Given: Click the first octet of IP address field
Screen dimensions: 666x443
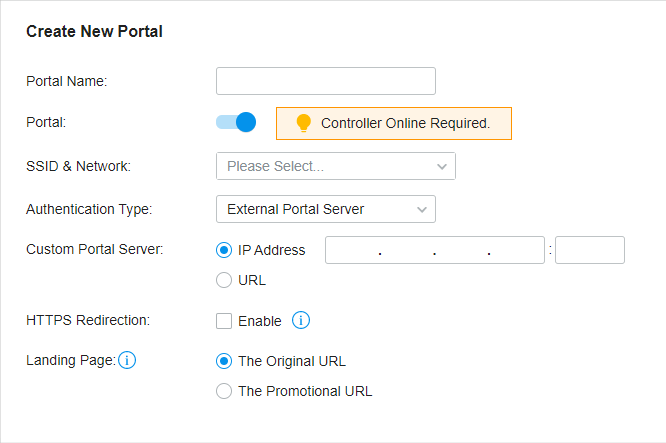Looking at the screenshot, I should [x=353, y=250].
